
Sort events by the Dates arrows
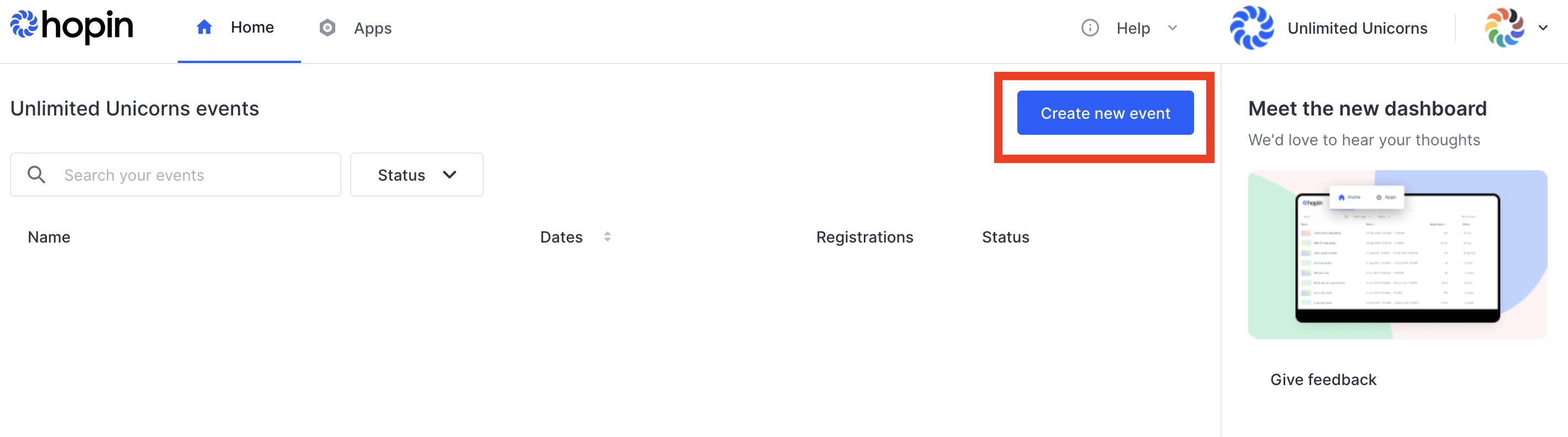607,237
